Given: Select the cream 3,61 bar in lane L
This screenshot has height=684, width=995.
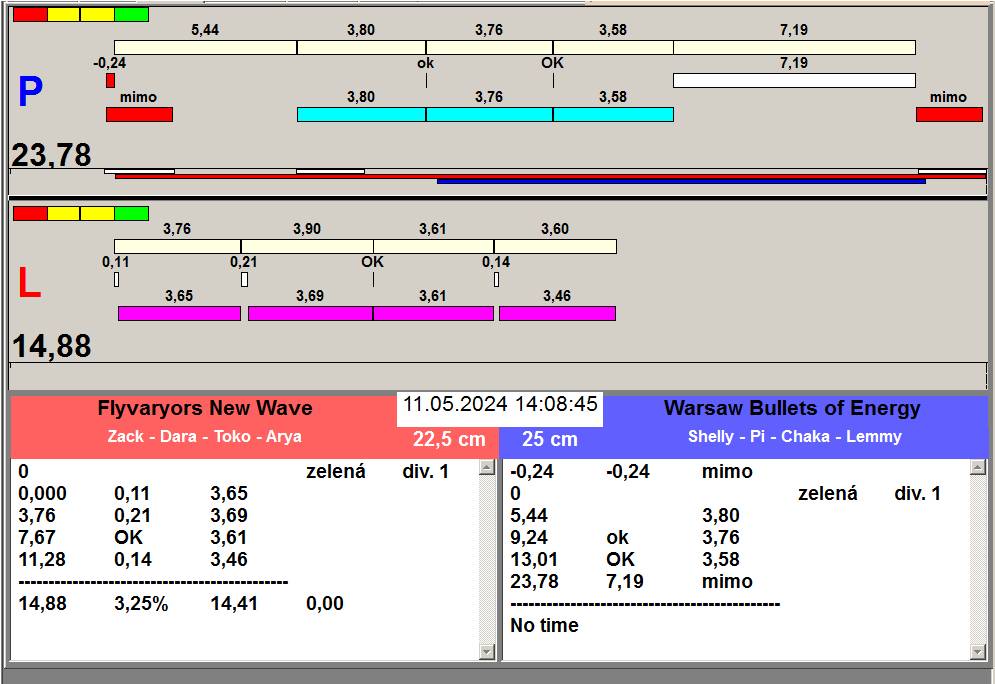Looking at the screenshot, I should tap(433, 246).
